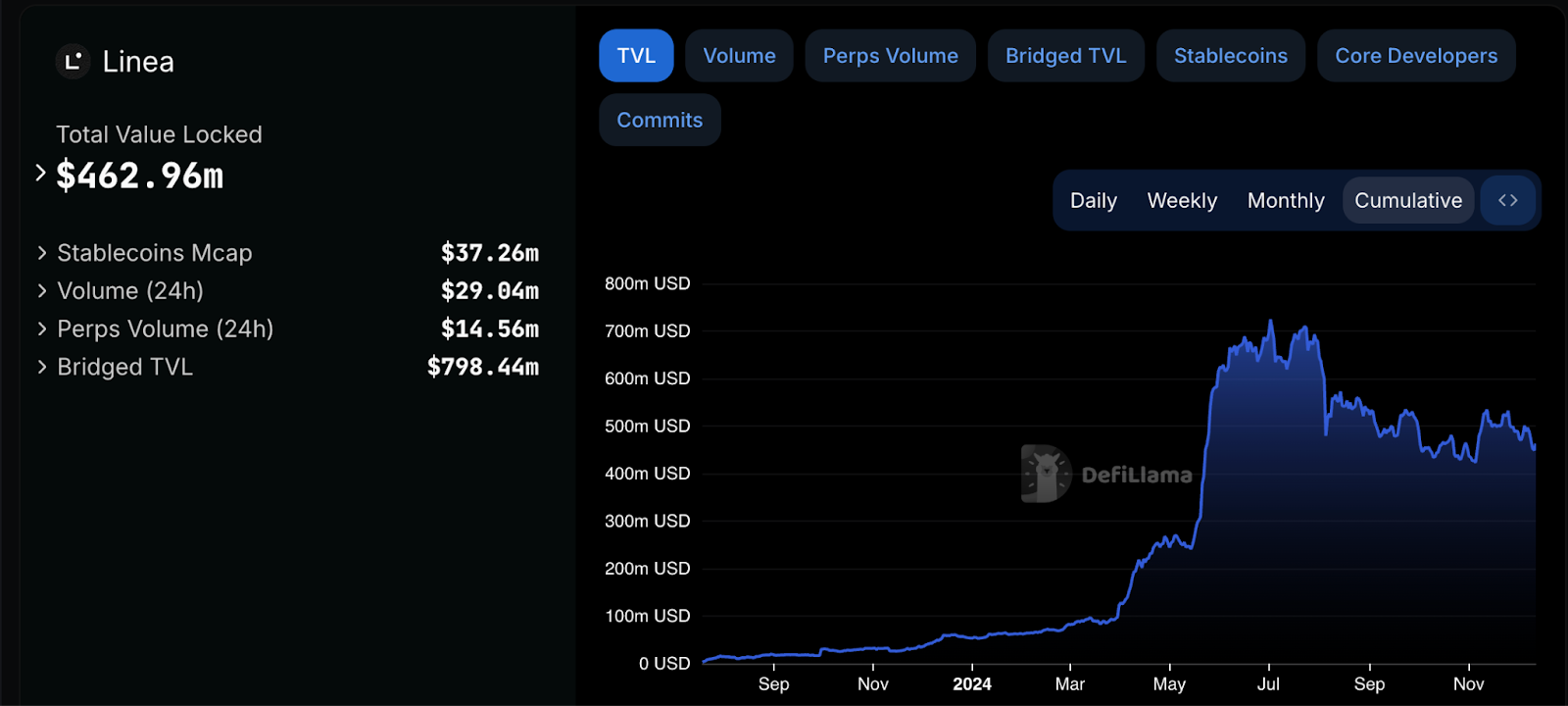Expand the Bridged TVL row
1568x706 pixels.
pyautogui.click(x=286, y=367)
